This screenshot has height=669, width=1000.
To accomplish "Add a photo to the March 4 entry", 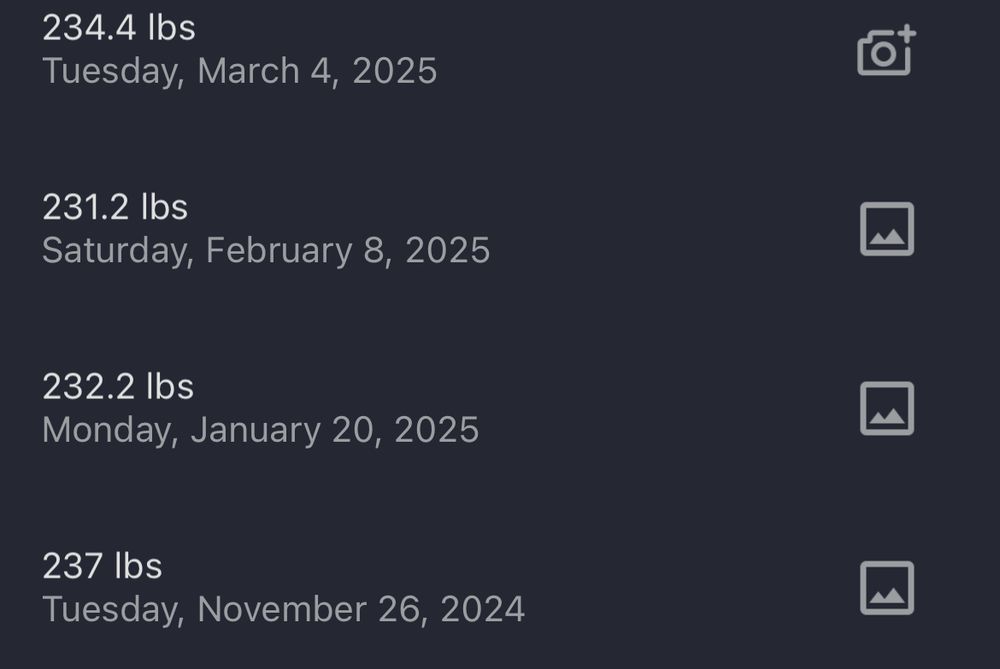I will point(886,51).
